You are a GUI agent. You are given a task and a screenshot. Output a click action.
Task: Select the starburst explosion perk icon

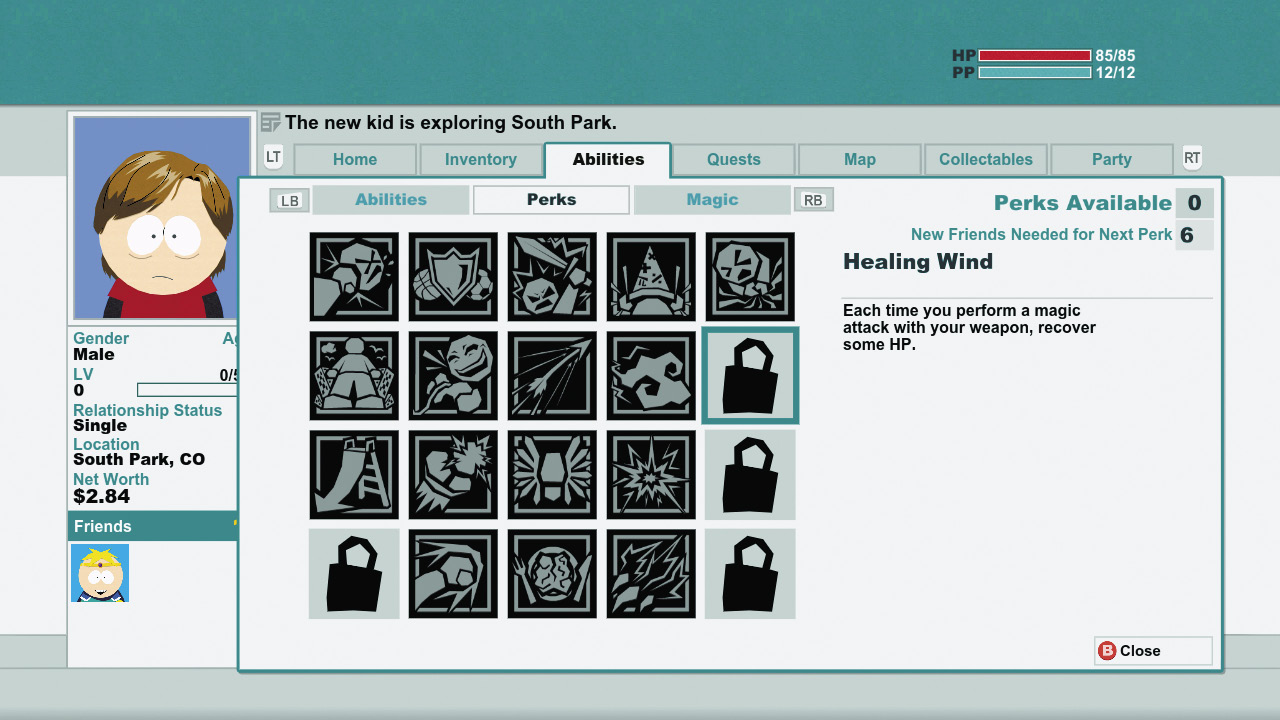pos(651,475)
